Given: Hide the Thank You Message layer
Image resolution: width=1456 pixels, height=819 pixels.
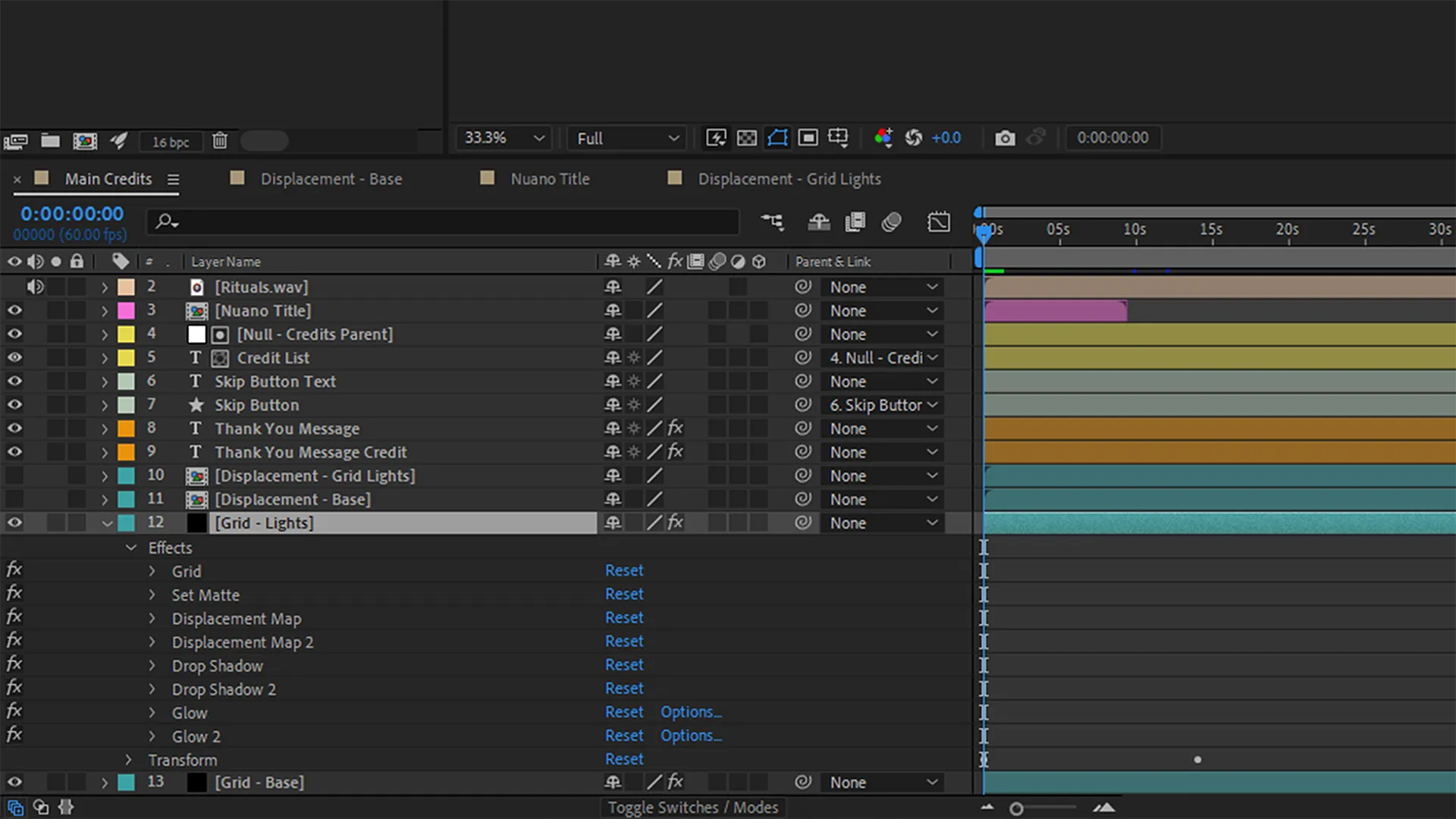Looking at the screenshot, I should 14,428.
